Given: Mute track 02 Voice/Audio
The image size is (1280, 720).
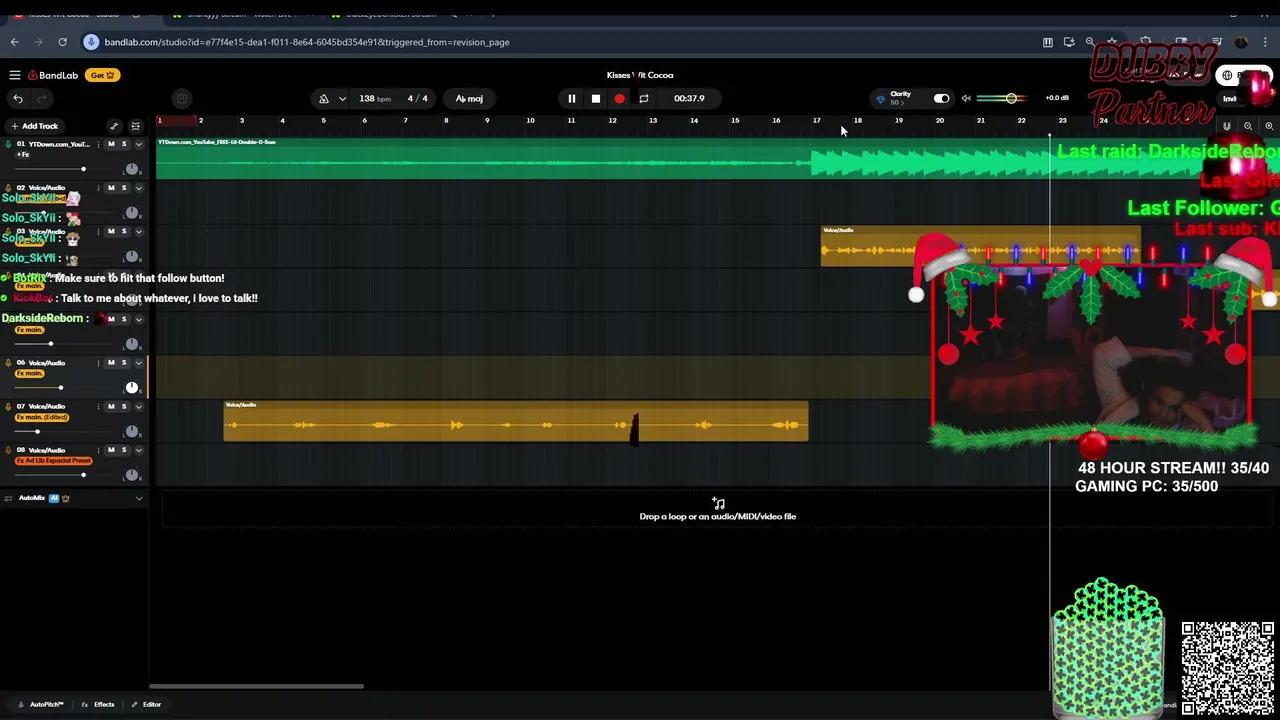Looking at the screenshot, I should [x=111, y=188].
